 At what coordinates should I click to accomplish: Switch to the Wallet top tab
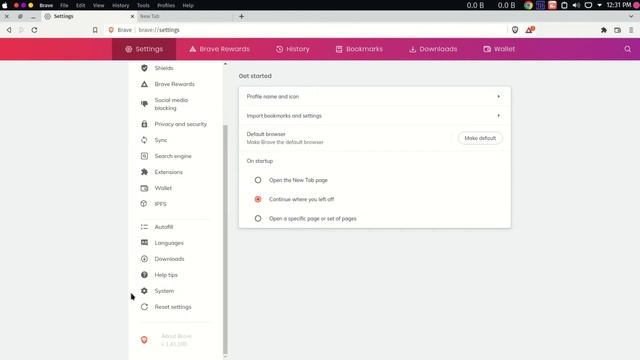(499, 49)
